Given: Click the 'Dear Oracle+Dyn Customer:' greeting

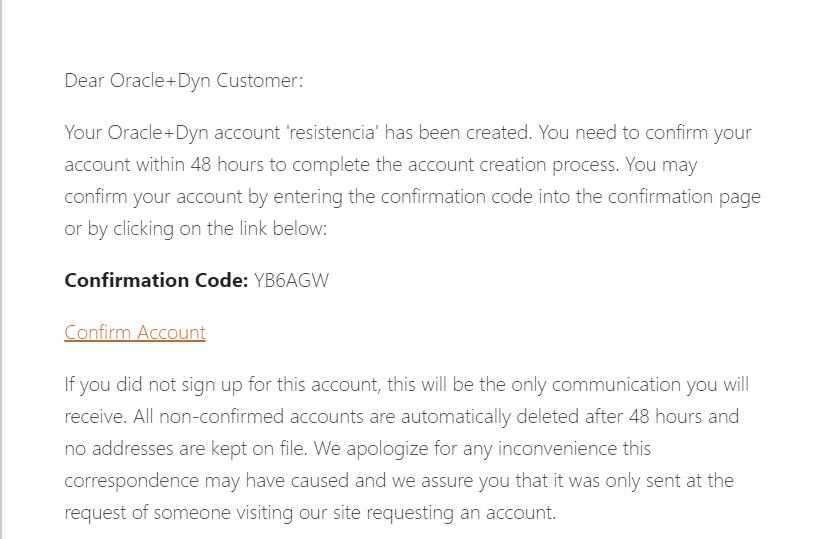Looking at the screenshot, I should click(x=183, y=81).
